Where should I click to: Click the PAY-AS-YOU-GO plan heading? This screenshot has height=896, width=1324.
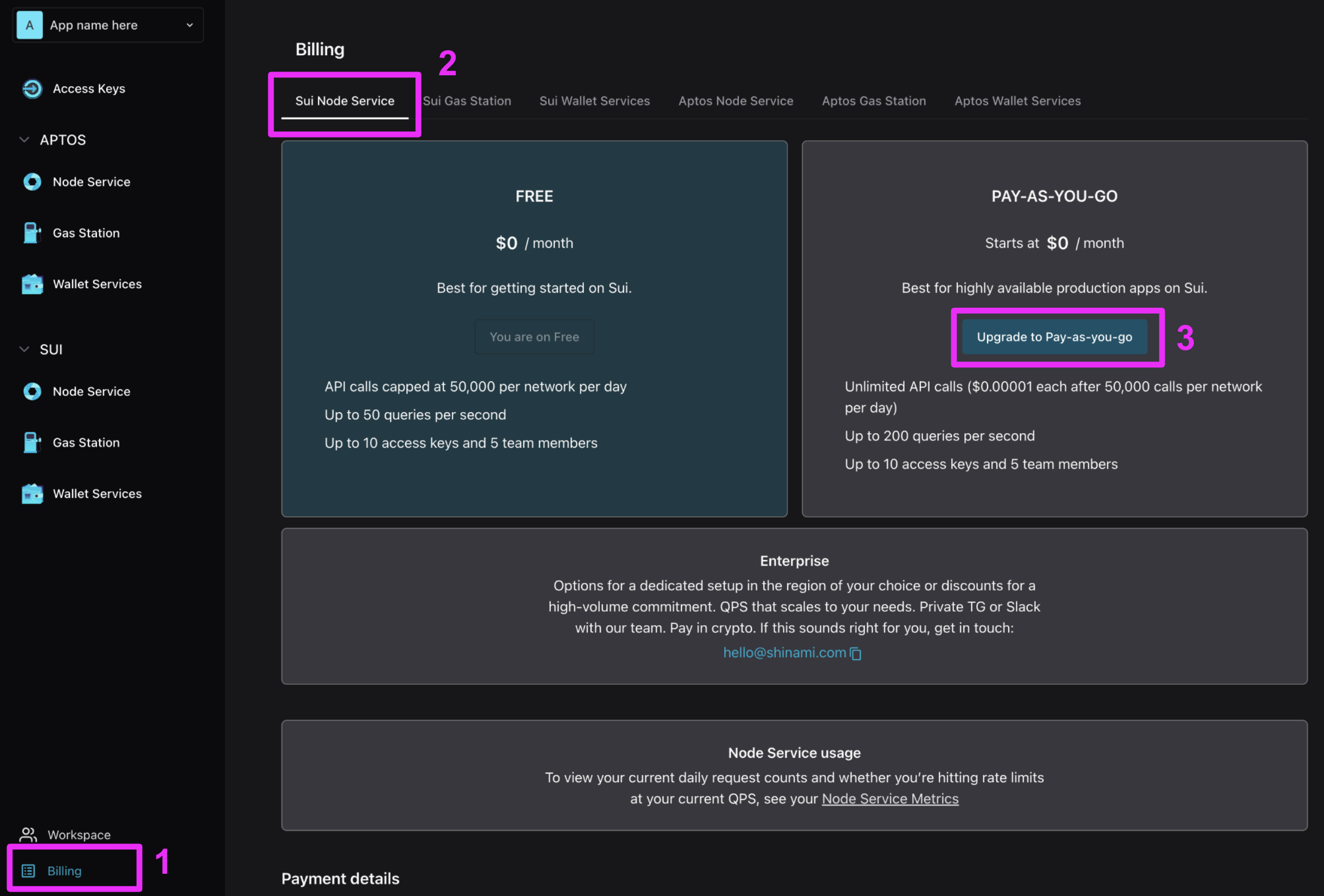1055,197
